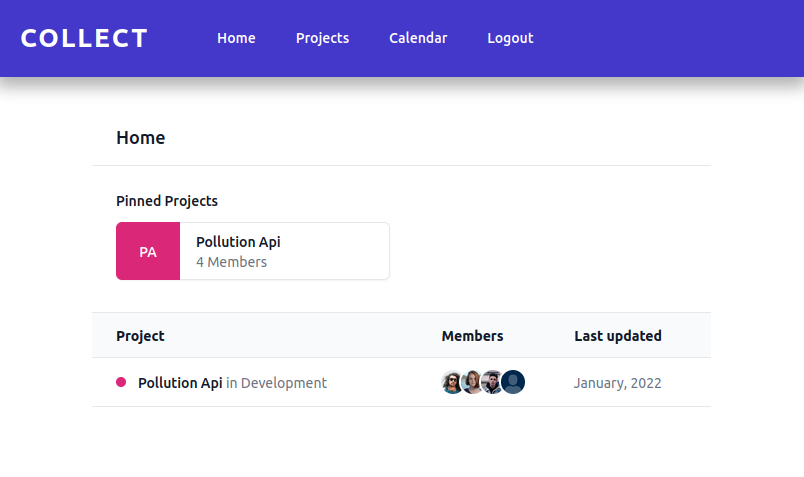Click the '4 Members' text on the pinned card
Screen dimensions: 804x477
click(x=231, y=262)
